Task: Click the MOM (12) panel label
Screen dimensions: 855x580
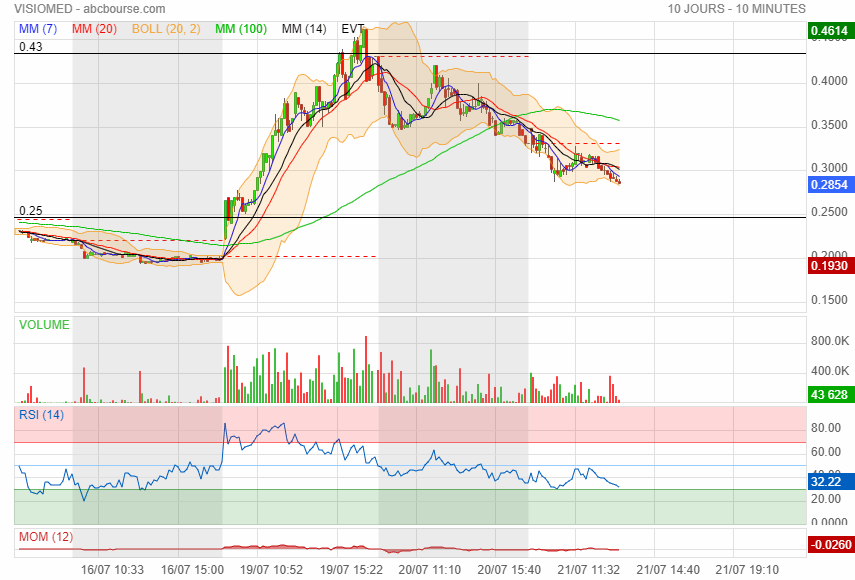Action: 46,537
